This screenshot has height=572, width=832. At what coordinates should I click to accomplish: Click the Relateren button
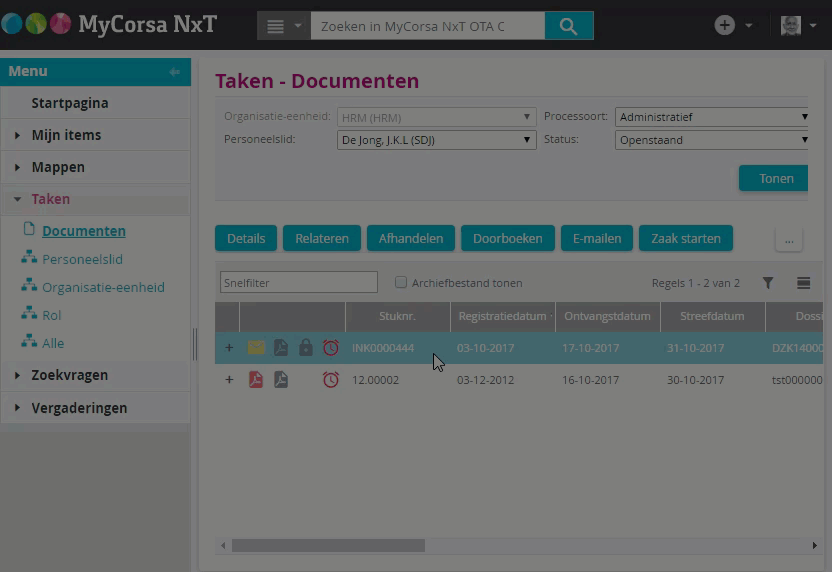(x=322, y=238)
